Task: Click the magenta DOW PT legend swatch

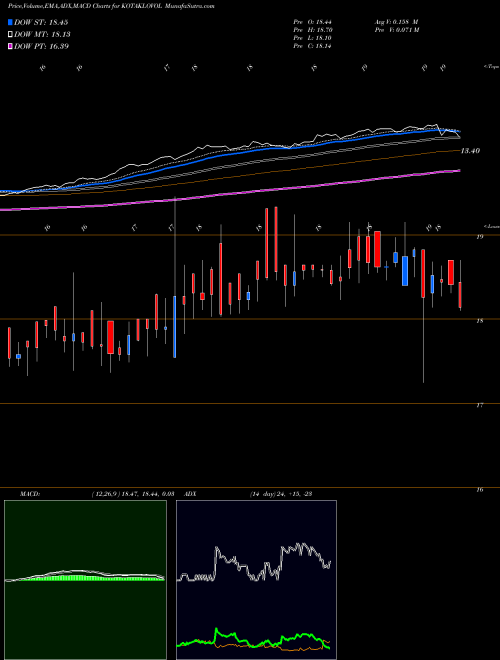Action: click(10, 46)
